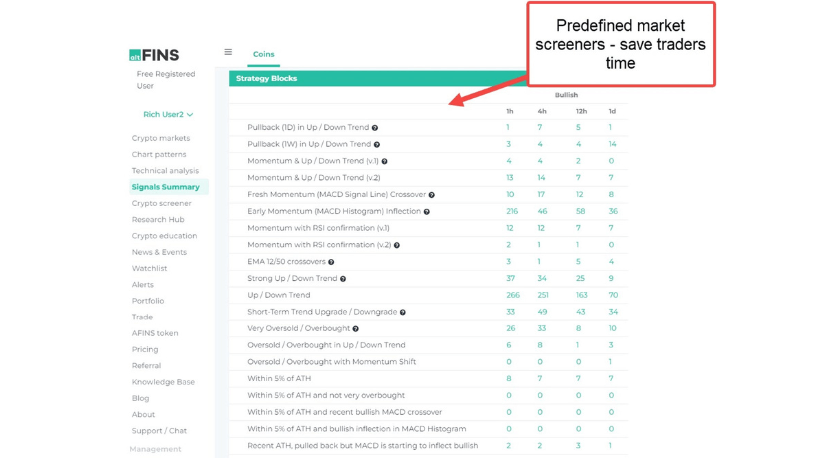
Task: Click help icon beside Very Oversold / Overbought
Action: [355, 329]
